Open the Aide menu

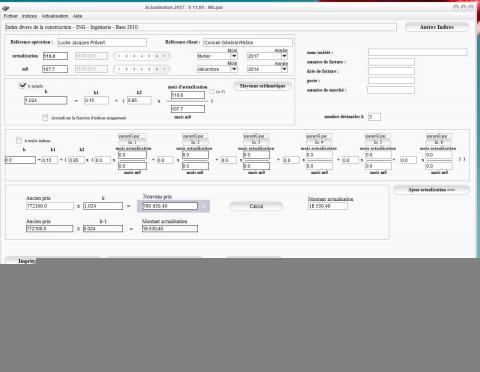click(77, 16)
